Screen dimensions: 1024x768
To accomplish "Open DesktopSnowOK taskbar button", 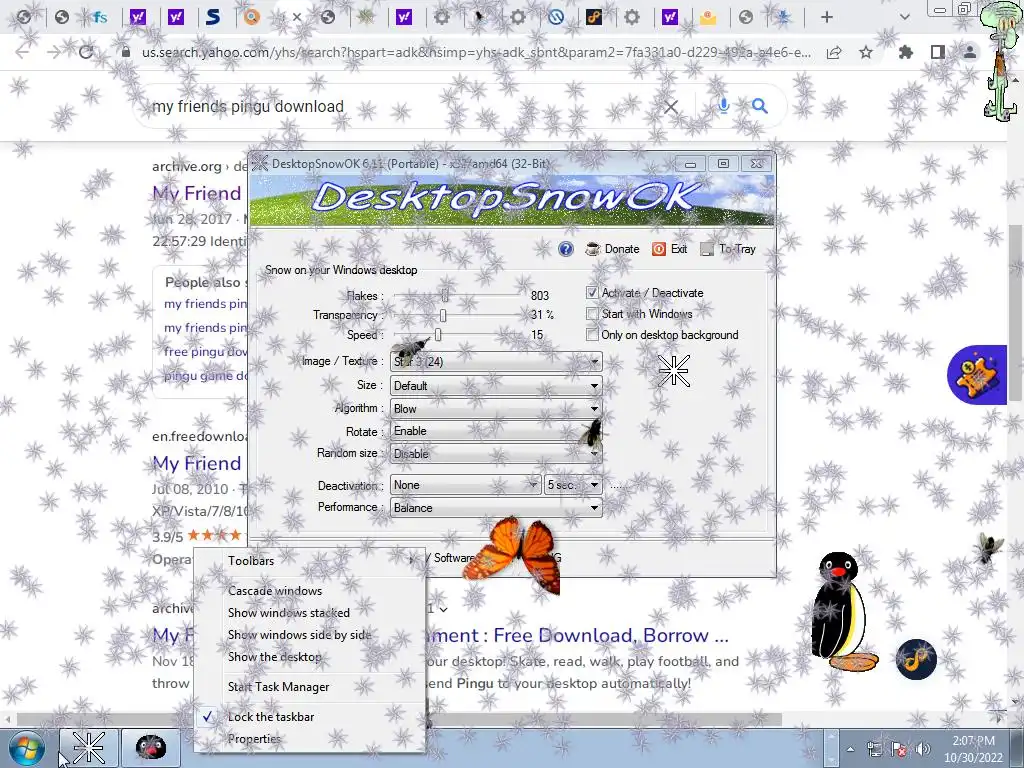I will point(89,748).
